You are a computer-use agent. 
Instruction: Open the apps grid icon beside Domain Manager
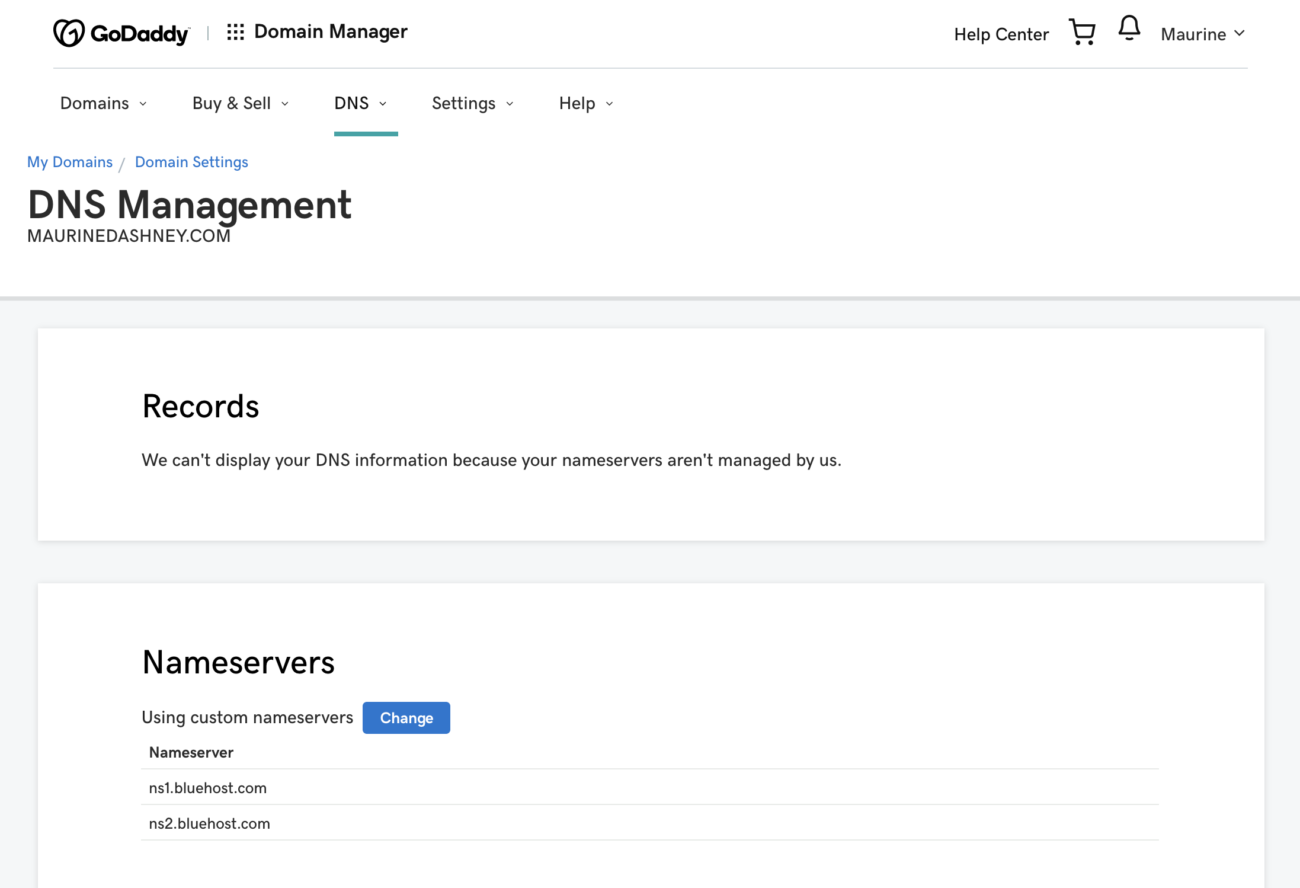point(235,32)
